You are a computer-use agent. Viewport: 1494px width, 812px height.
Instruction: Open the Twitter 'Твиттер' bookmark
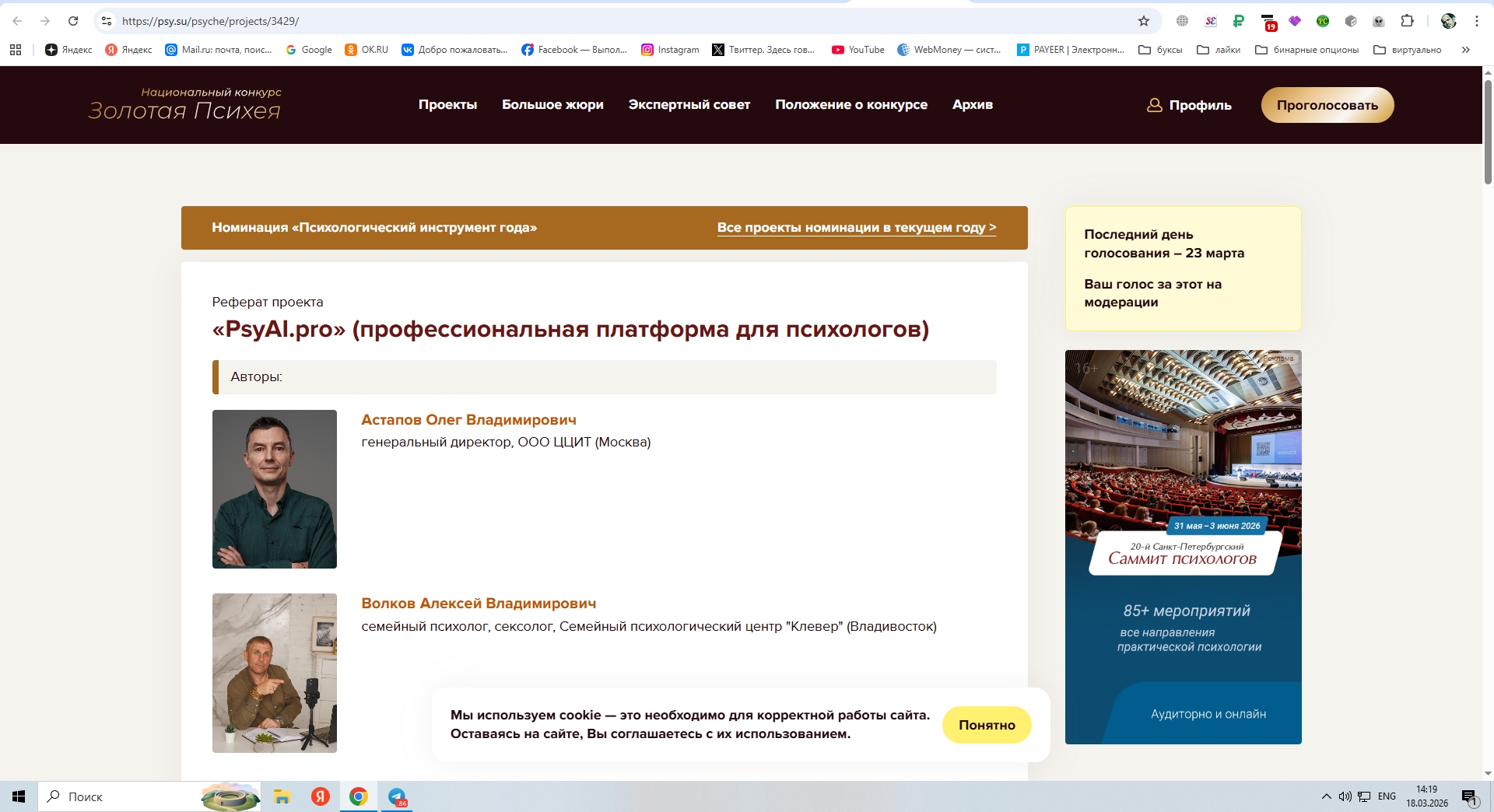tap(763, 50)
